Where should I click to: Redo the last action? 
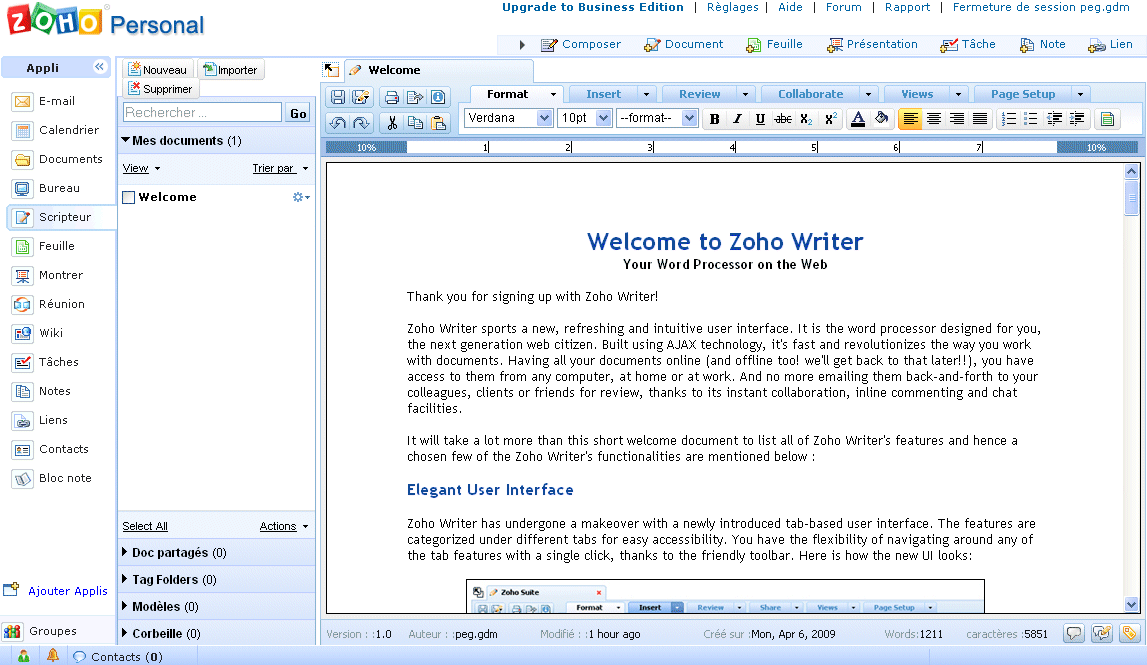[361, 123]
